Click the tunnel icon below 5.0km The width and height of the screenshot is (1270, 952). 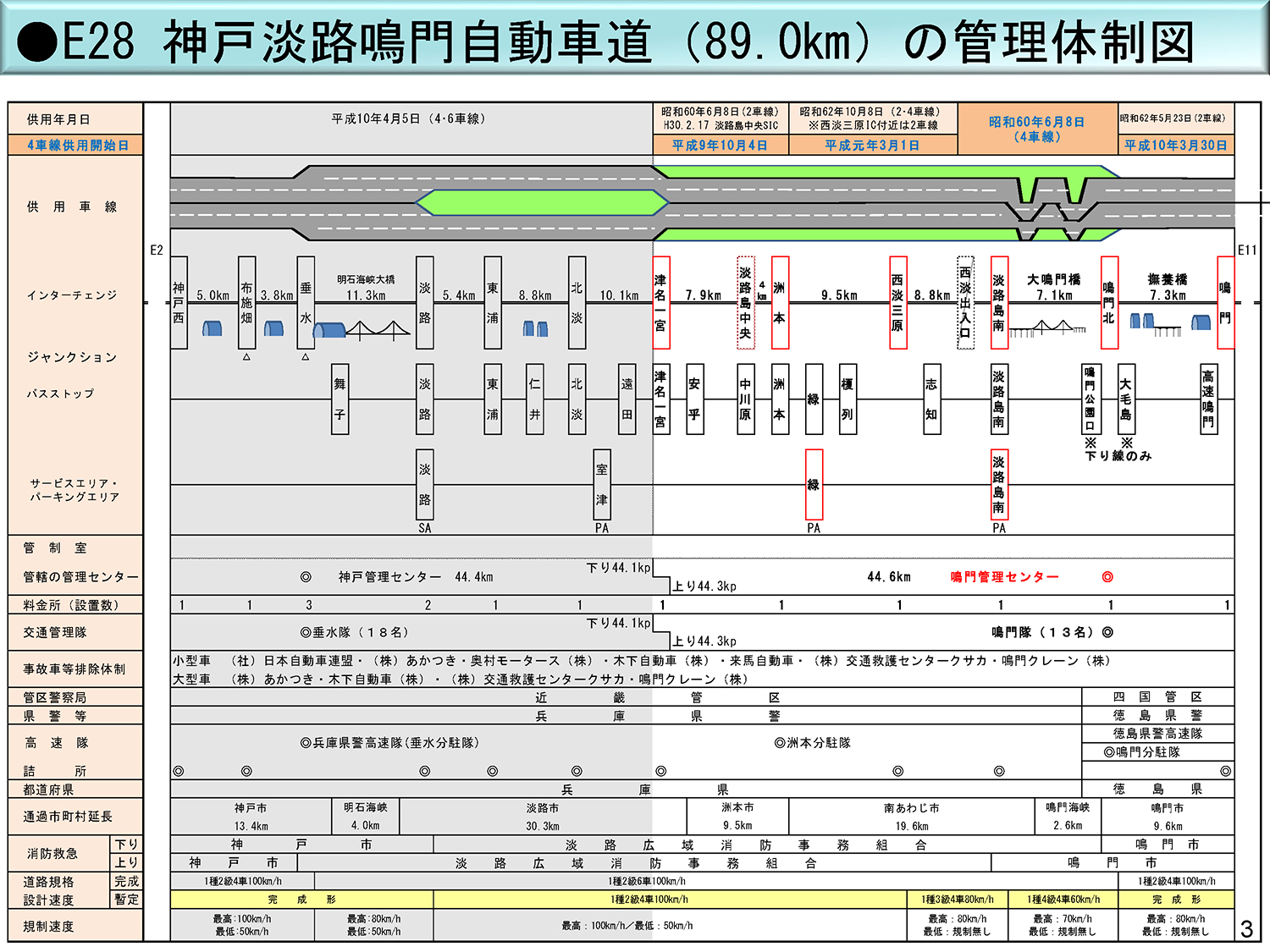point(212,328)
